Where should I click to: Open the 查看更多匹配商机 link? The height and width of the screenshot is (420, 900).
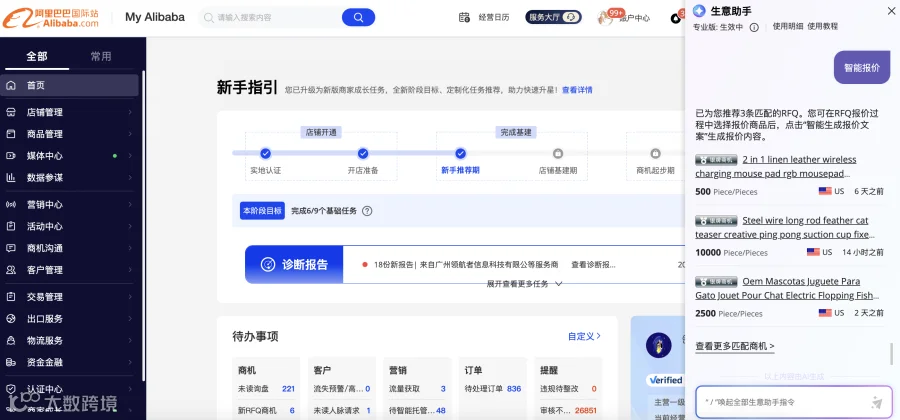(735, 346)
